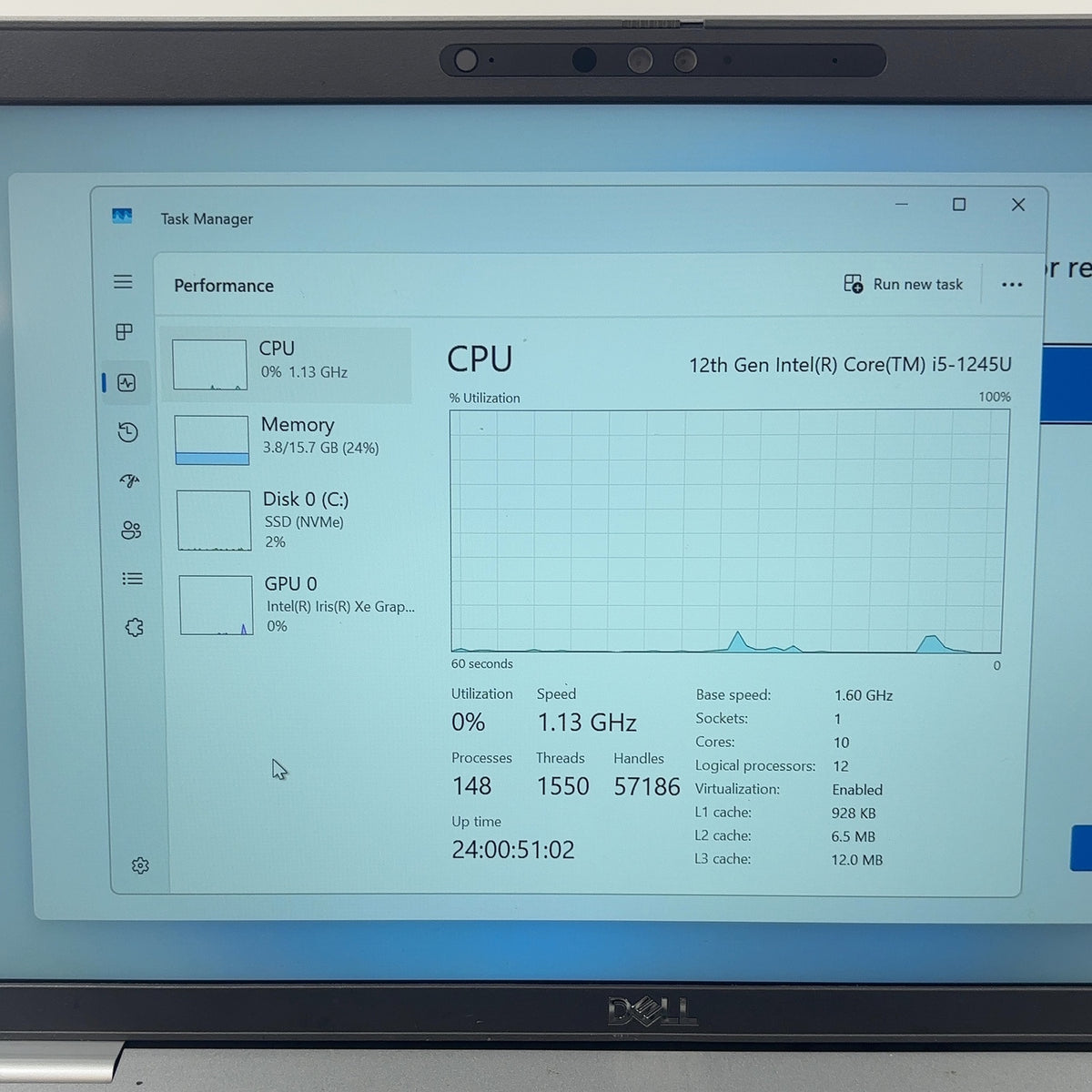
Task: Click the Speed value 1.13 GHz
Action: click(587, 723)
